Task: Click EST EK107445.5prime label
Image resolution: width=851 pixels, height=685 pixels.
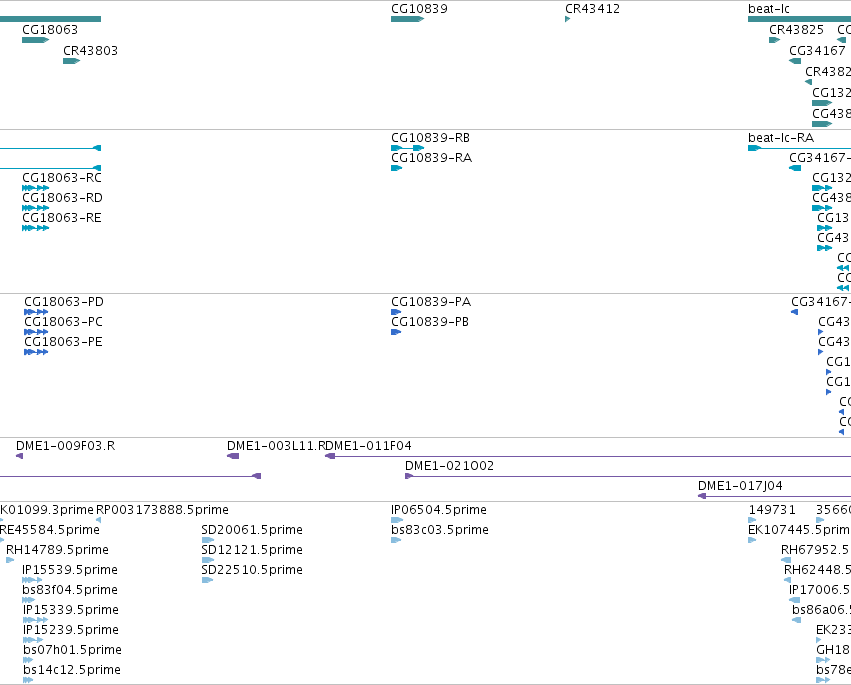Action: [799, 530]
